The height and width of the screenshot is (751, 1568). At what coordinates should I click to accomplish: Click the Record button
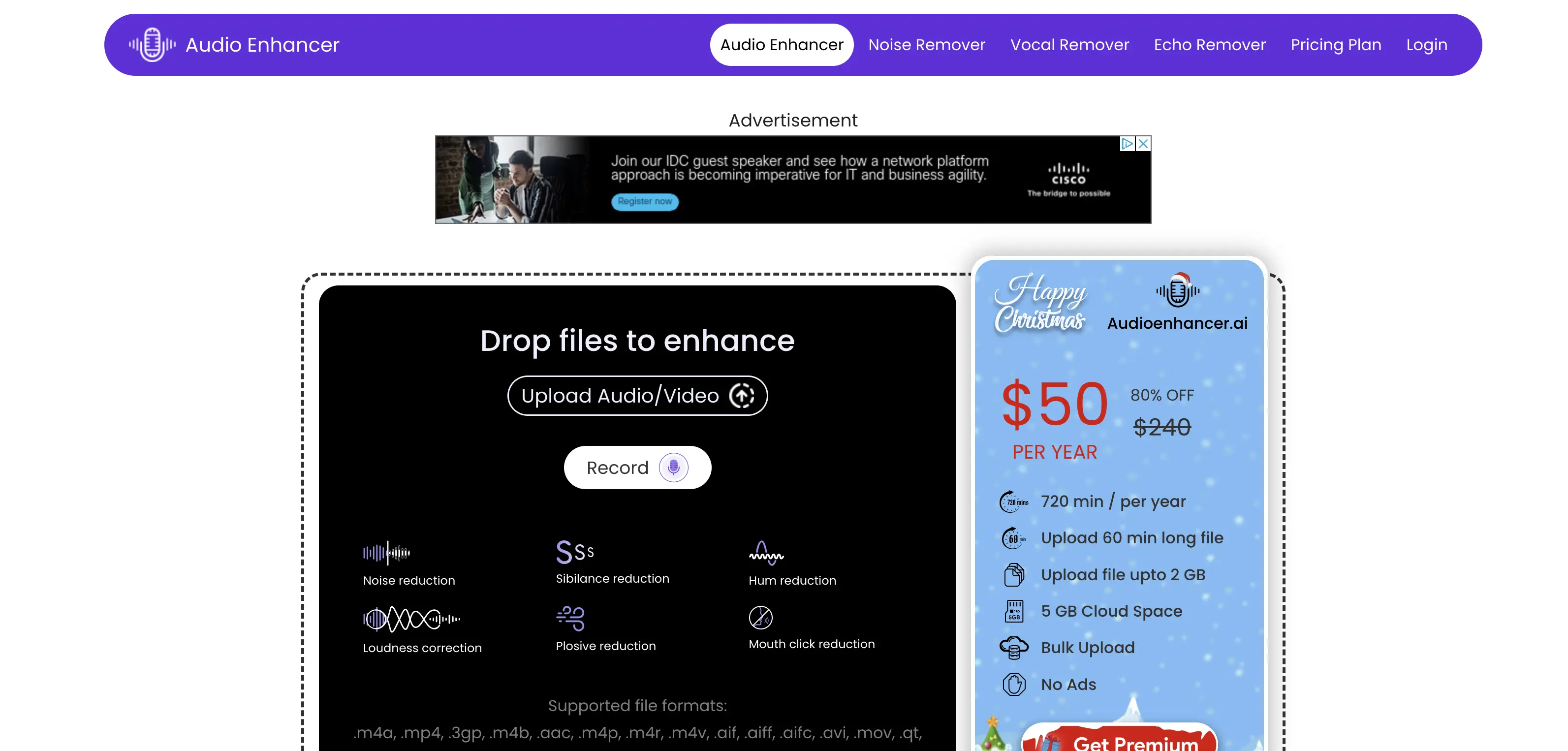tap(638, 468)
